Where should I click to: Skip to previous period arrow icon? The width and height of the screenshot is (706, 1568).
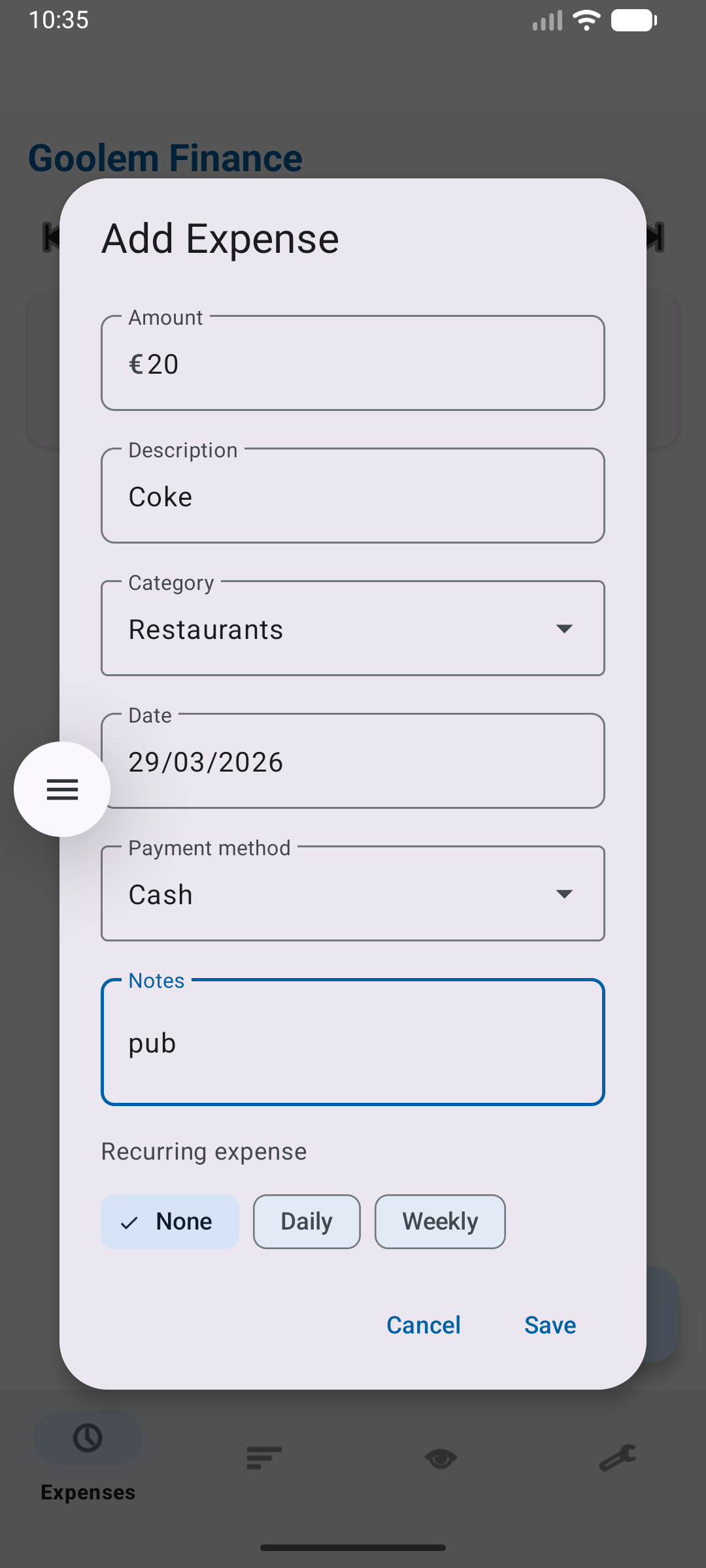coord(50,237)
